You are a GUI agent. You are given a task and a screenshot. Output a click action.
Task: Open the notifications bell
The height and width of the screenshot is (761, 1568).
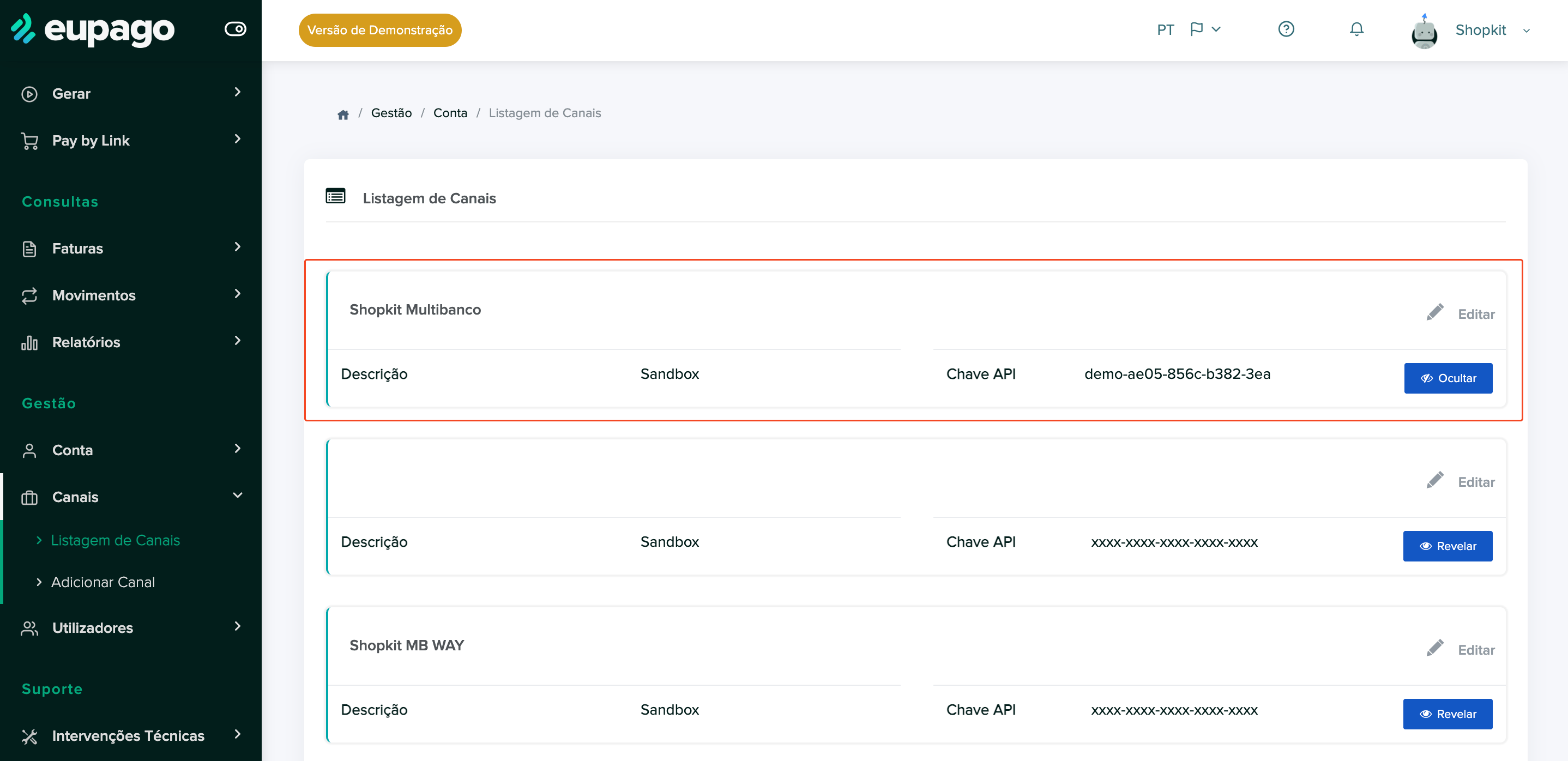click(1356, 29)
